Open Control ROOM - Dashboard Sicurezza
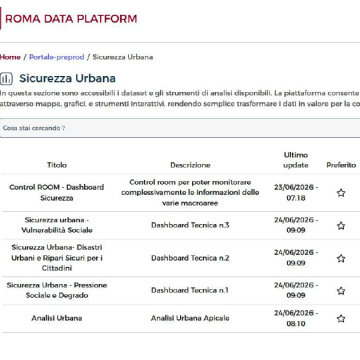 [57, 192]
